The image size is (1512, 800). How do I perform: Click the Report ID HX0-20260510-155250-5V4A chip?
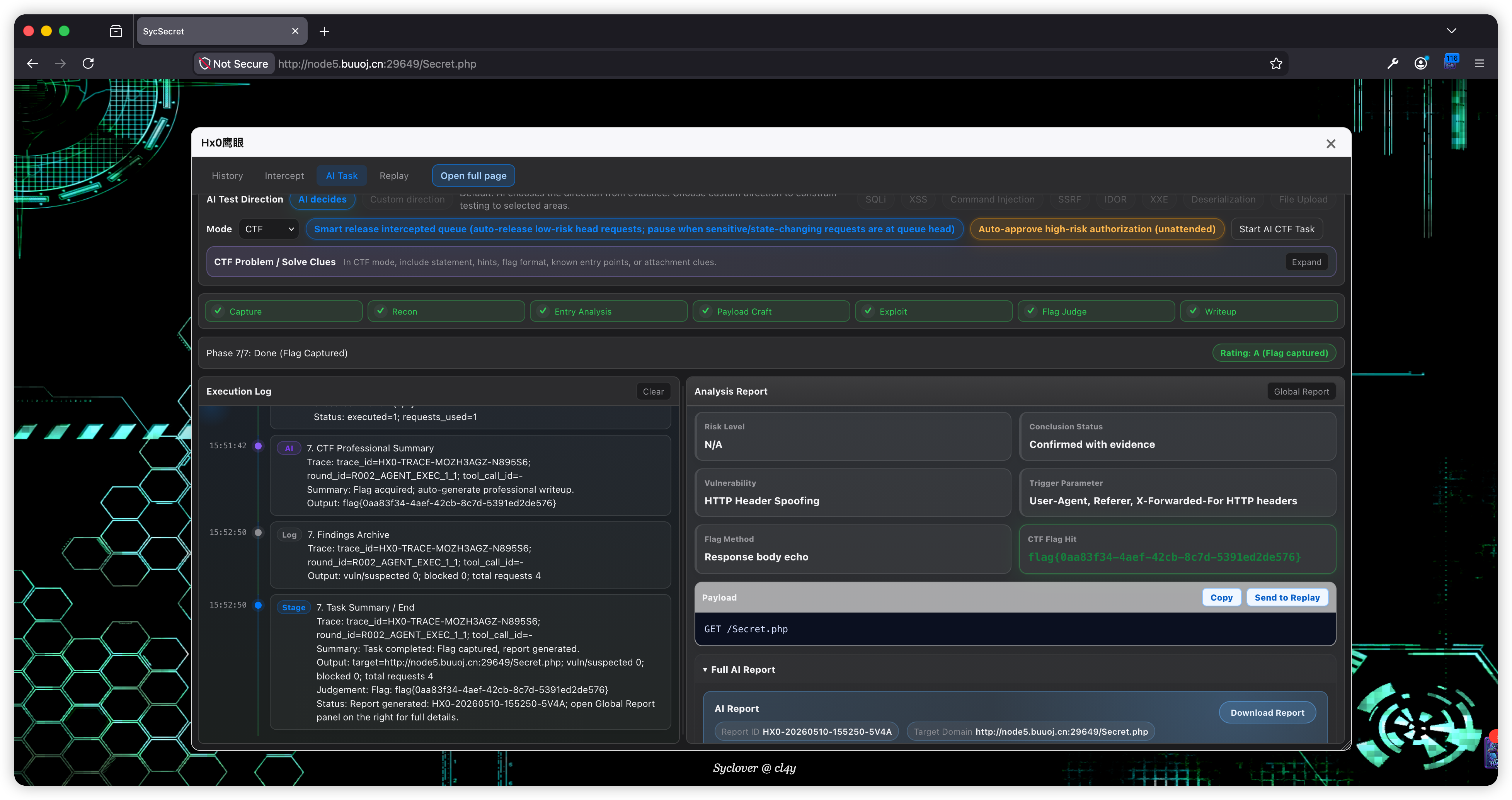806,731
